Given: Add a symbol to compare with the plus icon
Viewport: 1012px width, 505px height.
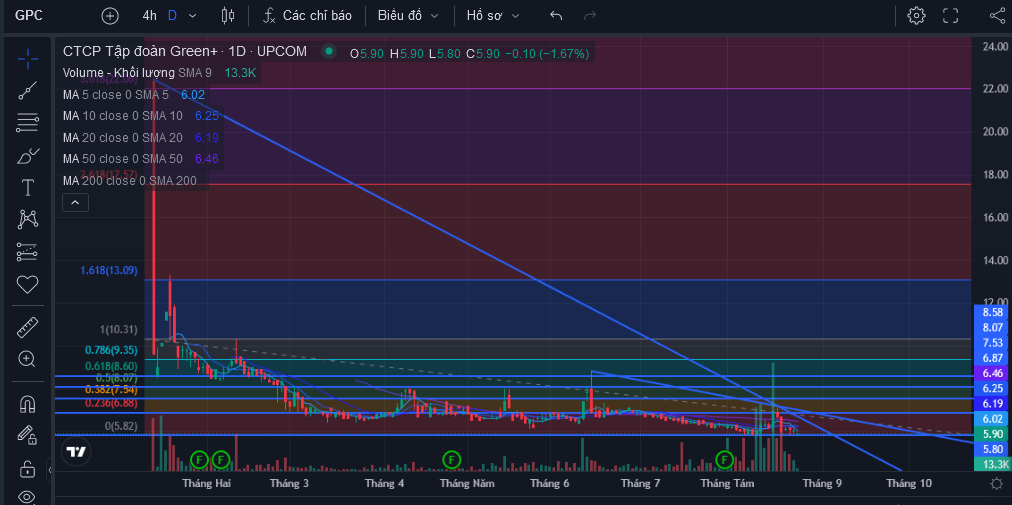Looking at the screenshot, I should 110,16.
